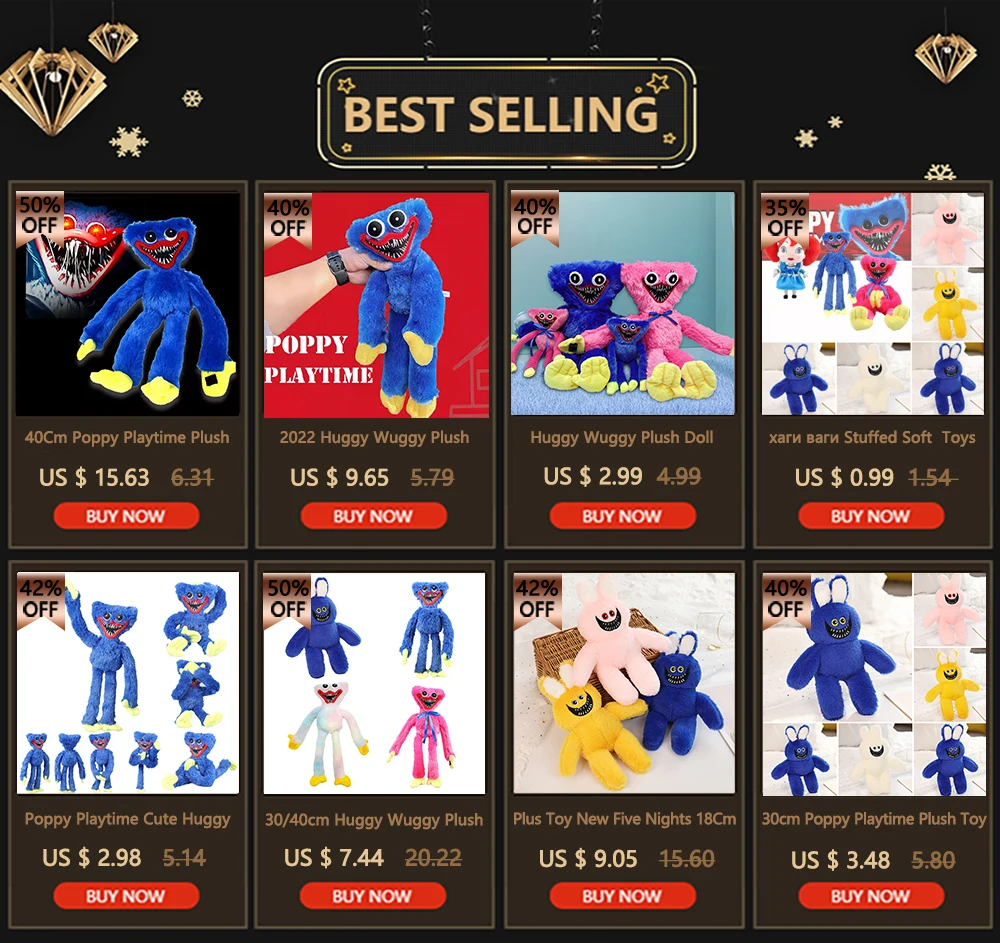Buy the Plus Toy New Five Nights 18Cm
The width and height of the screenshot is (1000, 943).
[x=622, y=896]
